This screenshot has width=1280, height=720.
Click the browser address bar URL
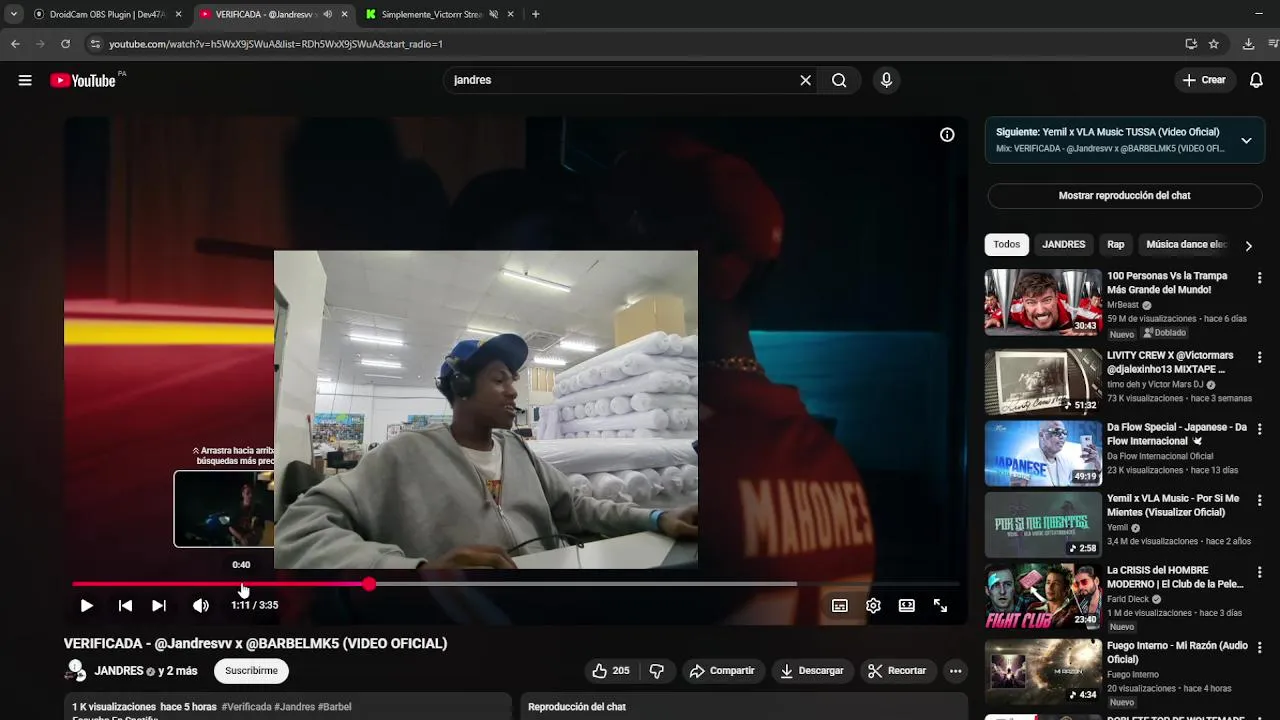click(276, 44)
